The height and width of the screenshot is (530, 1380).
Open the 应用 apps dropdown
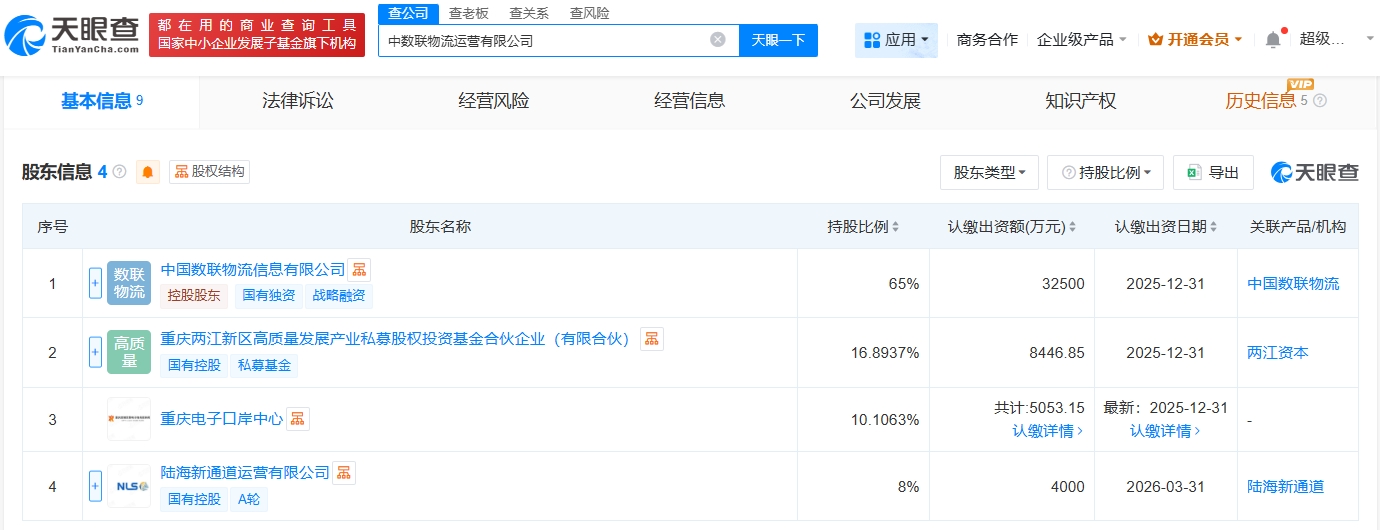pyautogui.click(x=896, y=40)
